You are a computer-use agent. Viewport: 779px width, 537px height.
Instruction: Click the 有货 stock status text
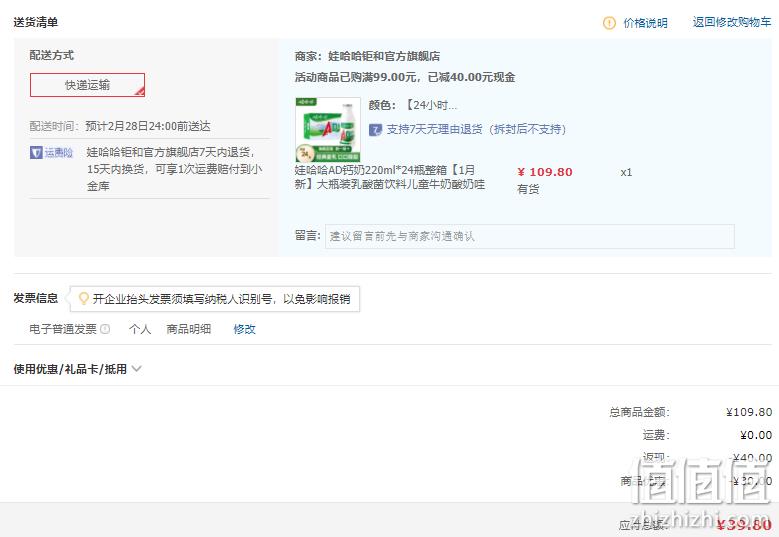click(528, 189)
